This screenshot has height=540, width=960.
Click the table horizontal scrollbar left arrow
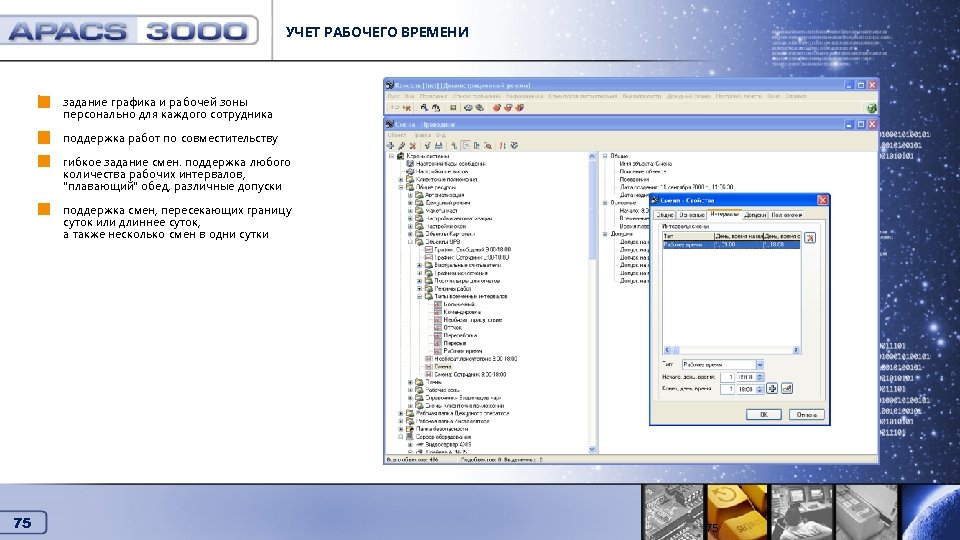point(667,350)
